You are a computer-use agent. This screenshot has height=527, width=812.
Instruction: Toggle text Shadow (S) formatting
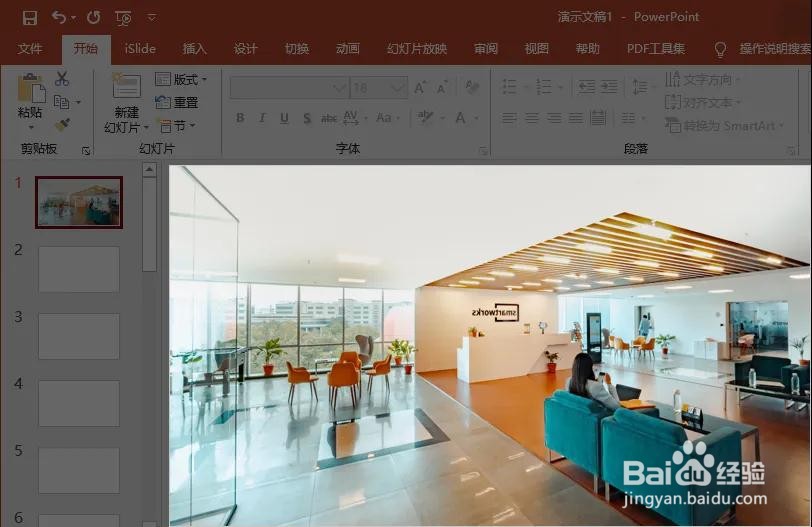coord(307,119)
